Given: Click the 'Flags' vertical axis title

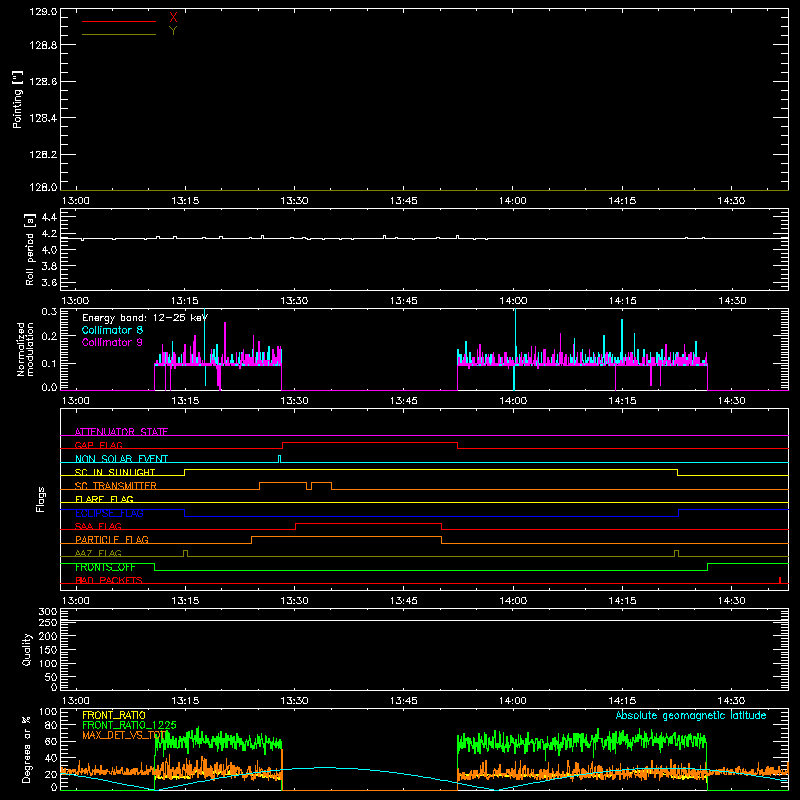Looking at the screenshot, I should (41, 499).
